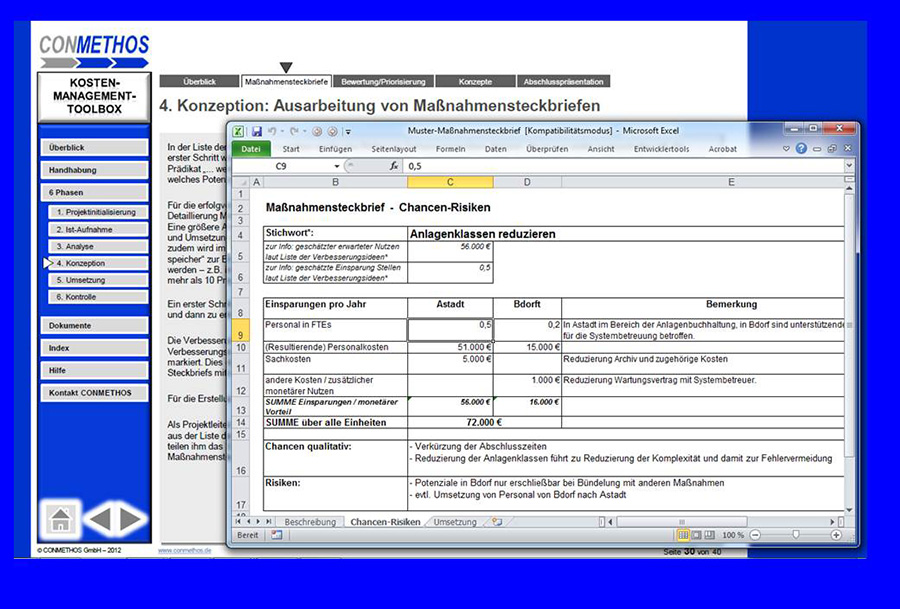Screen dimensions: 900x609
Task: Open the Quick Access Toolbar customize dropdown
Action: click(346, 131)
